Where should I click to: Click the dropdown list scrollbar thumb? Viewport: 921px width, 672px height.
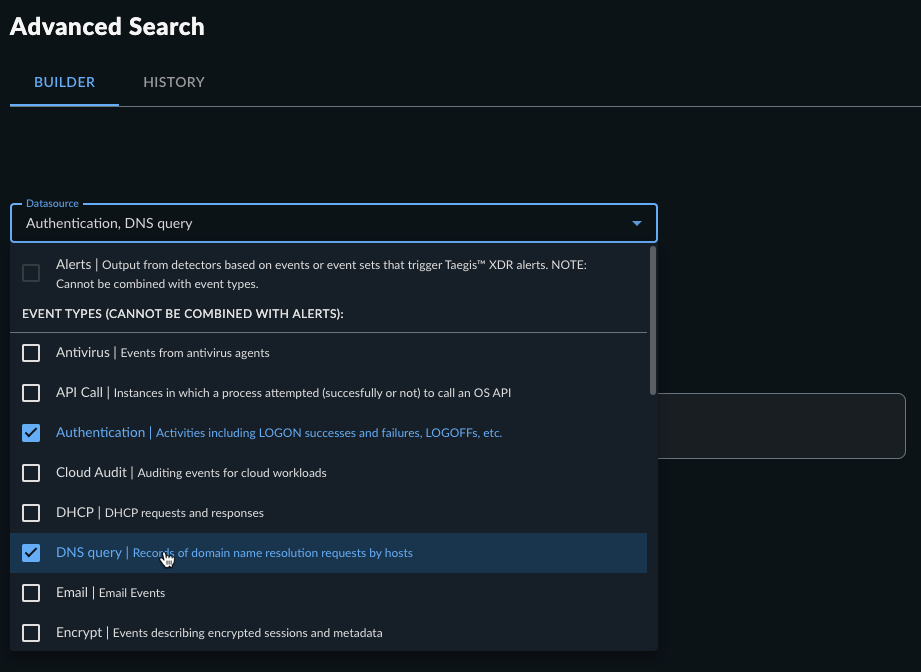pos(653,321)
